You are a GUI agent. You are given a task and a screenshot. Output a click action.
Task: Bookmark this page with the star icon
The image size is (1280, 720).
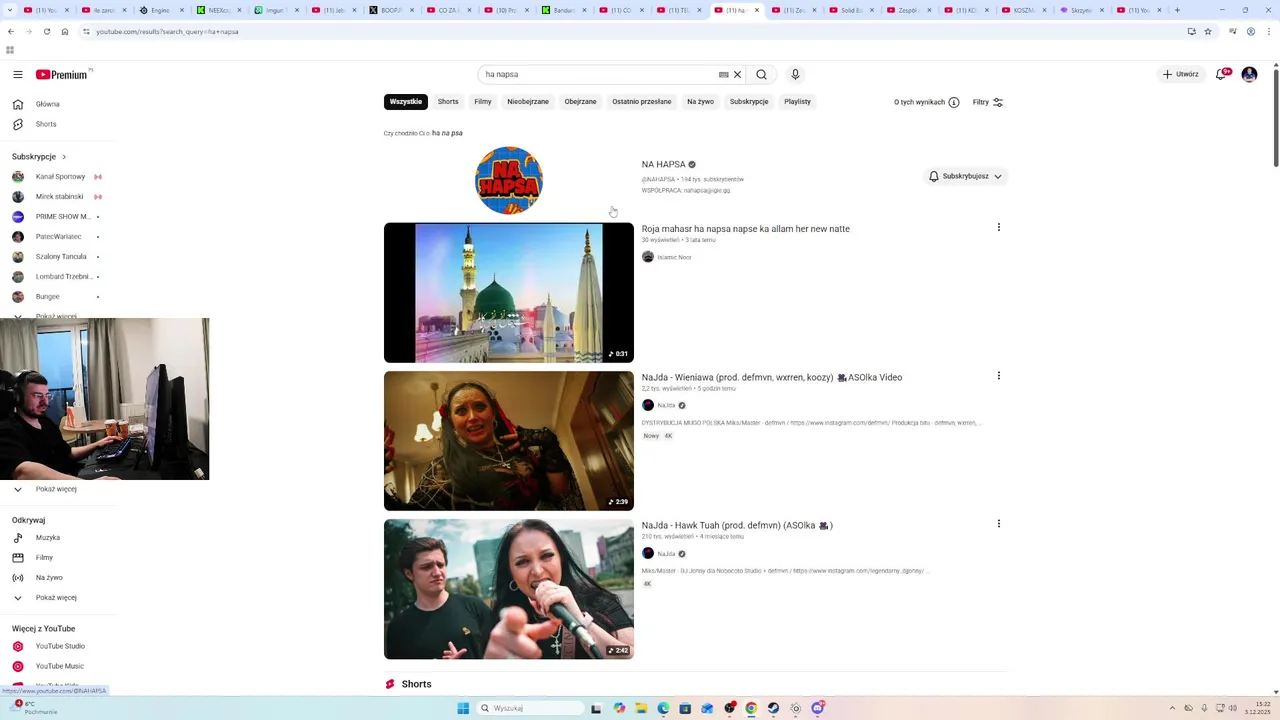point(1208,32)
